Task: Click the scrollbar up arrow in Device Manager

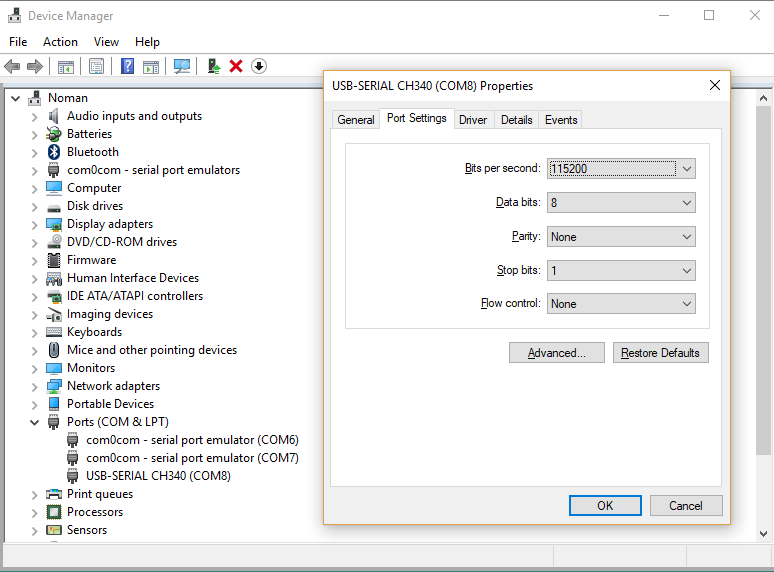Action: [x=763, y=98]
